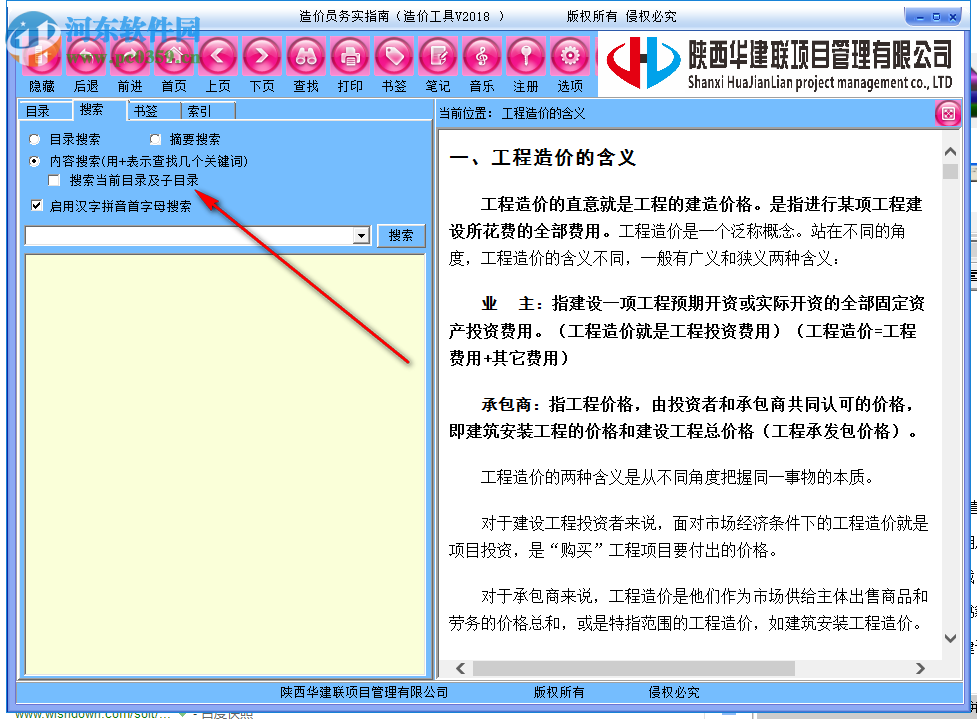Open the 笔记 (Notes) tool
Viewport: 977px width, 719px height.
pyautogui.click(x=437, y=55)
